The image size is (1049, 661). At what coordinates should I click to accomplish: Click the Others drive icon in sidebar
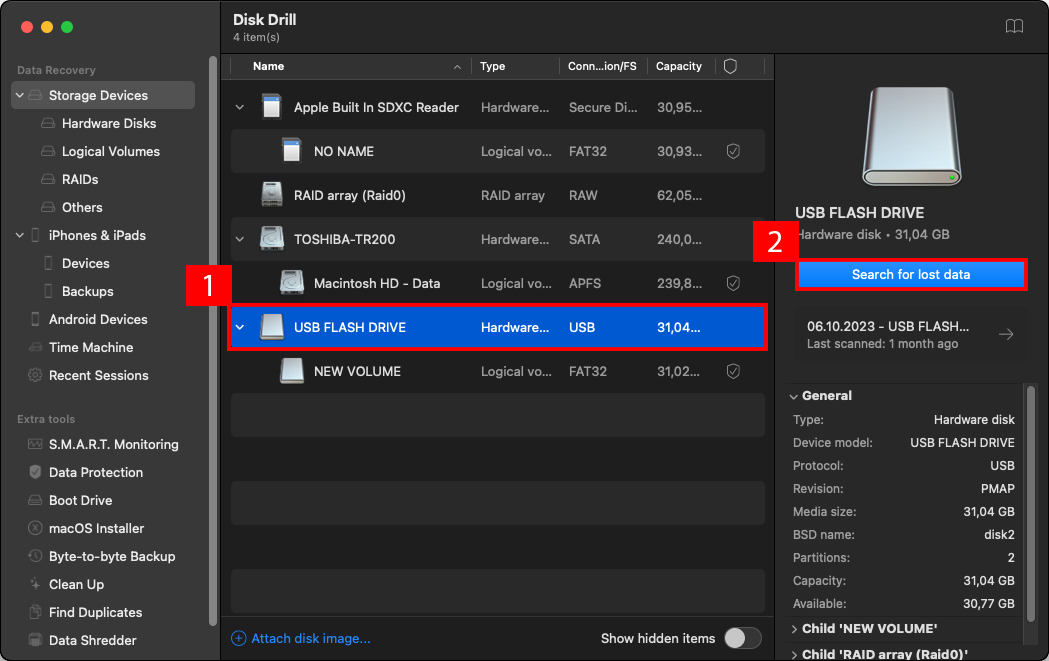point(48,207)
